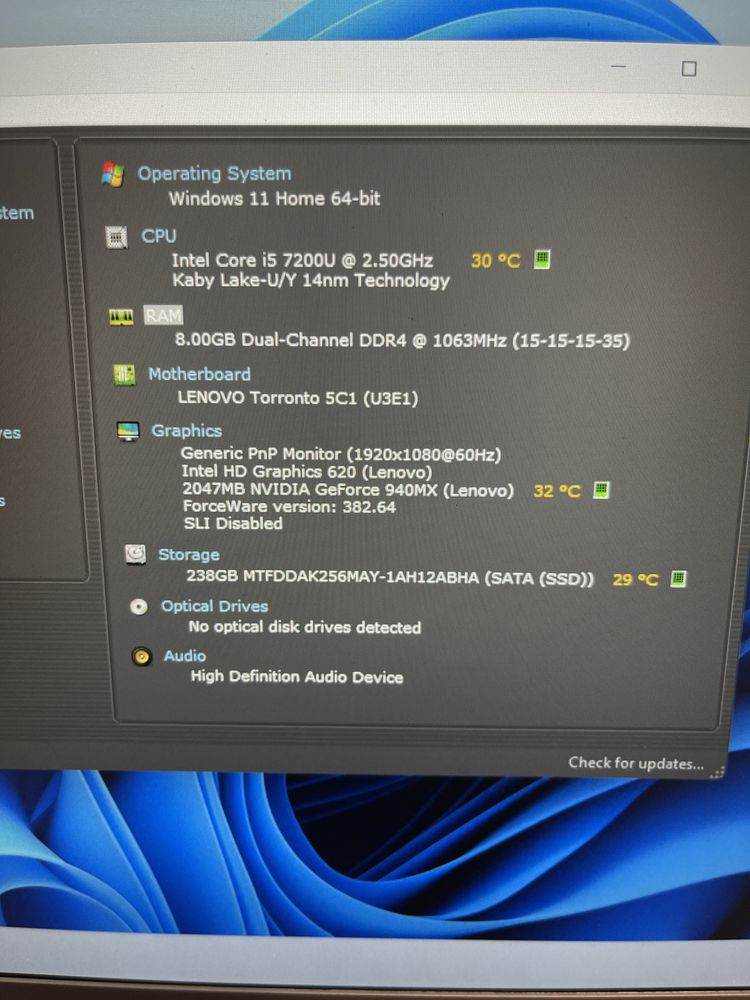Click the Graphics monitor icon
The image size is (750, 1000).
pyautogui.click(x=128, y=431)
